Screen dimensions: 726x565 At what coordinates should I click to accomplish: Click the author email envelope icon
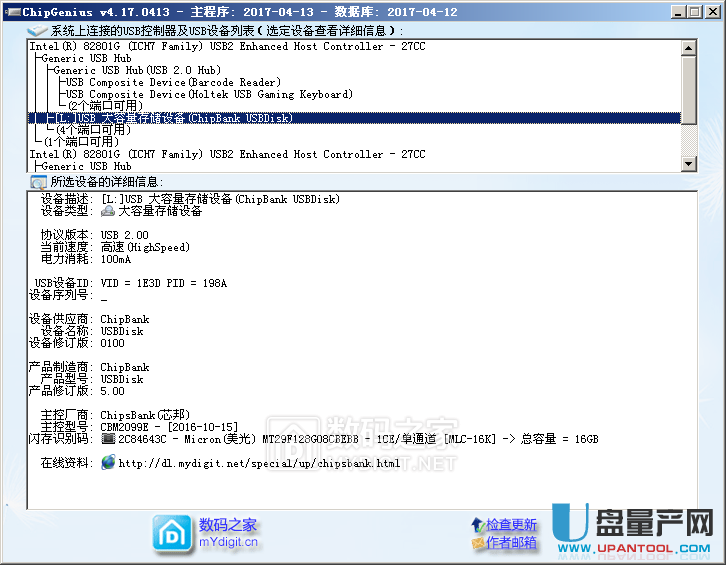[x=477, y=543]
